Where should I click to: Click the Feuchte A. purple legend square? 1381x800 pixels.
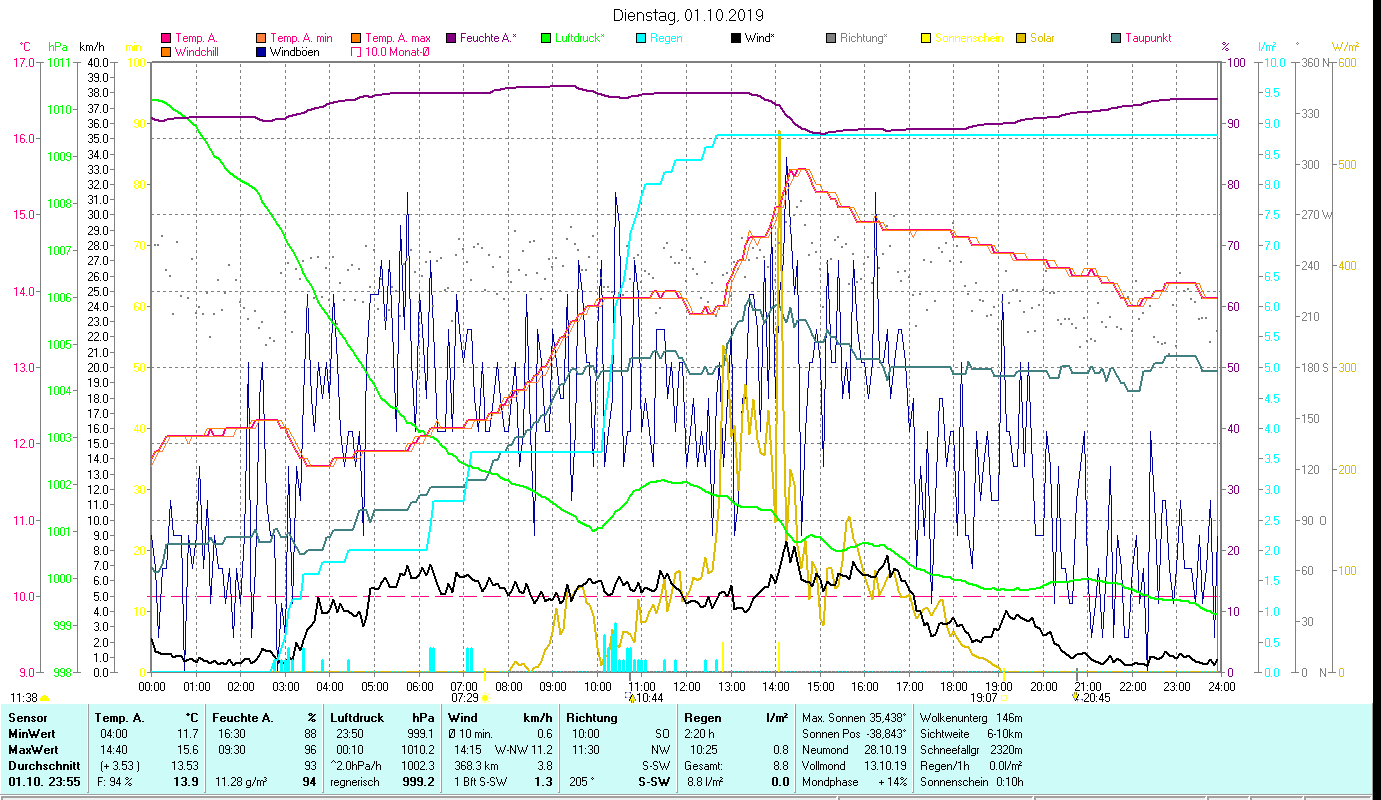(x=451, y=38)
